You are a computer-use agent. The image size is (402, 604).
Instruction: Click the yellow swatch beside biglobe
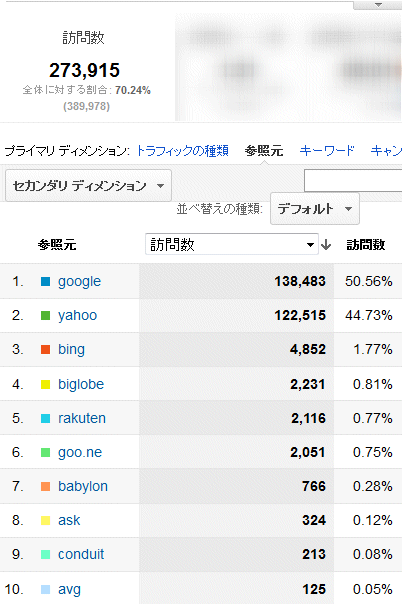pyautogui.click(x=45, y=384)
